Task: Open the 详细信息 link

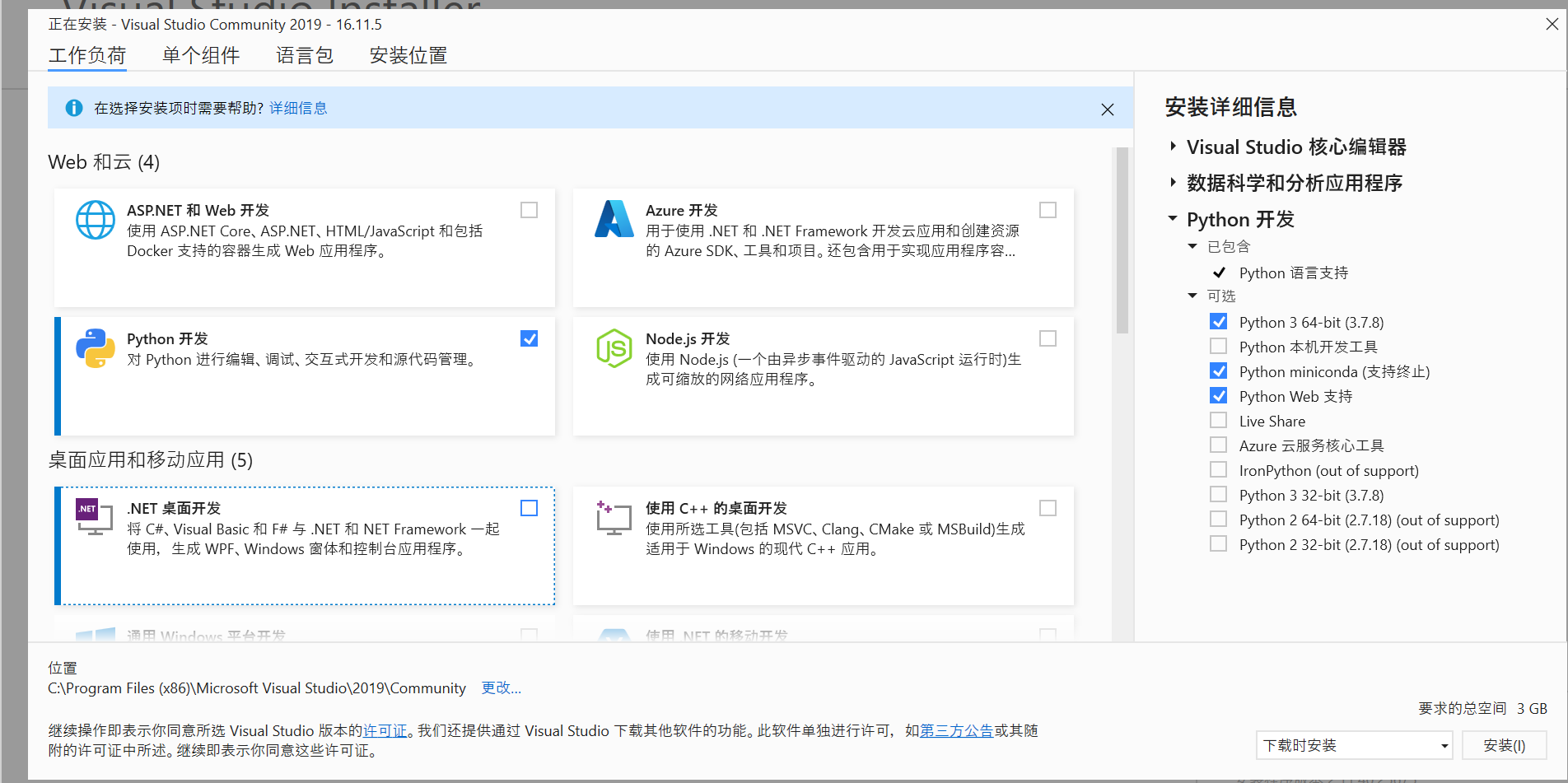Action: 297,108
